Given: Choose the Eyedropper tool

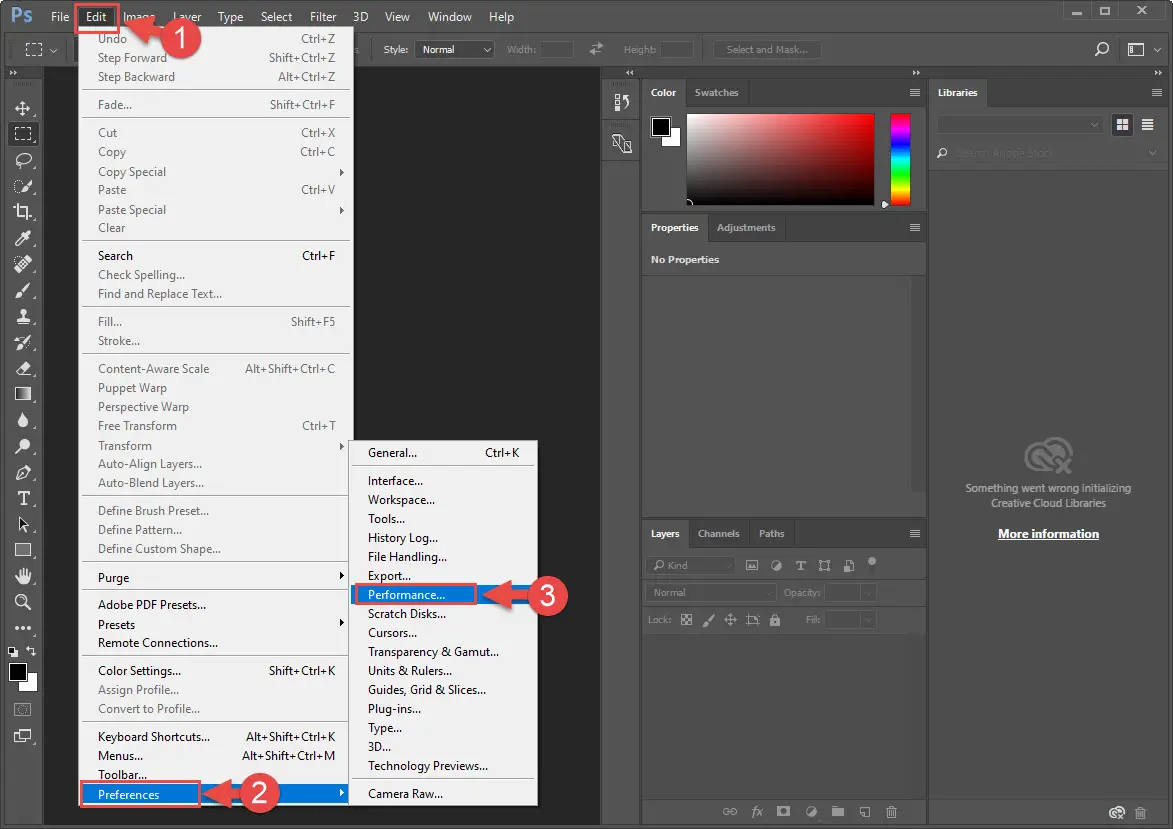Looking at the screenshot, I should click(22, 238).
